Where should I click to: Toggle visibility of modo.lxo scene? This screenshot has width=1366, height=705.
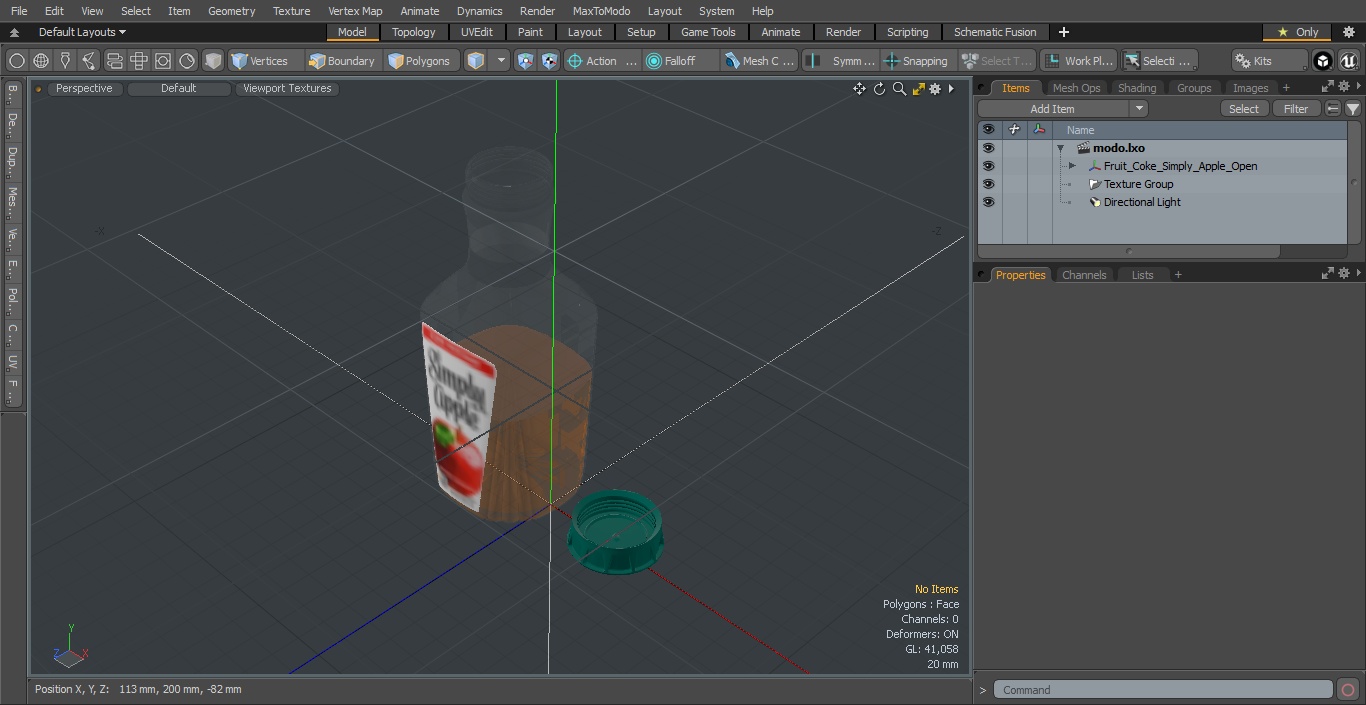988,148
